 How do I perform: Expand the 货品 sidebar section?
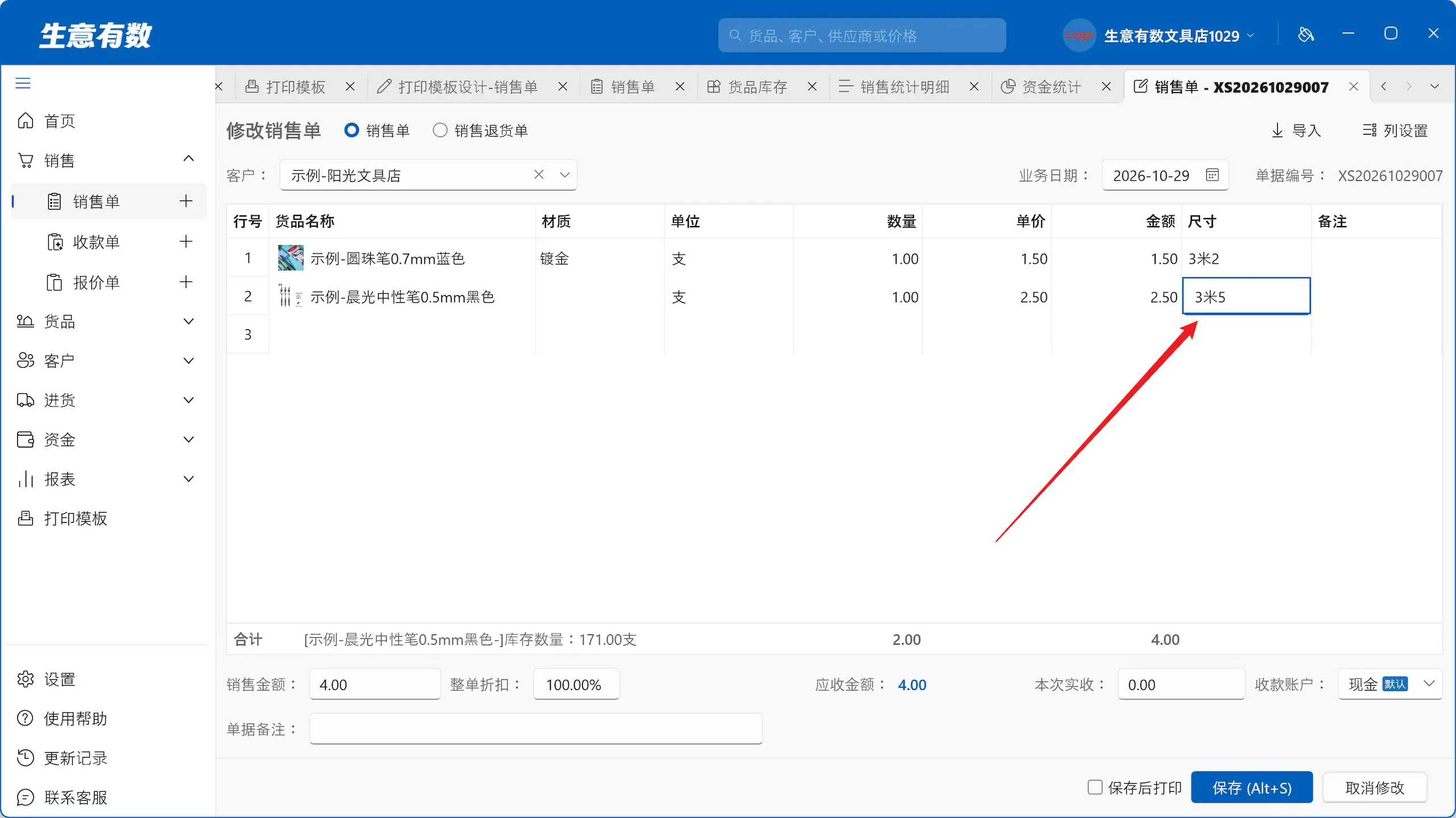[189, 322]
